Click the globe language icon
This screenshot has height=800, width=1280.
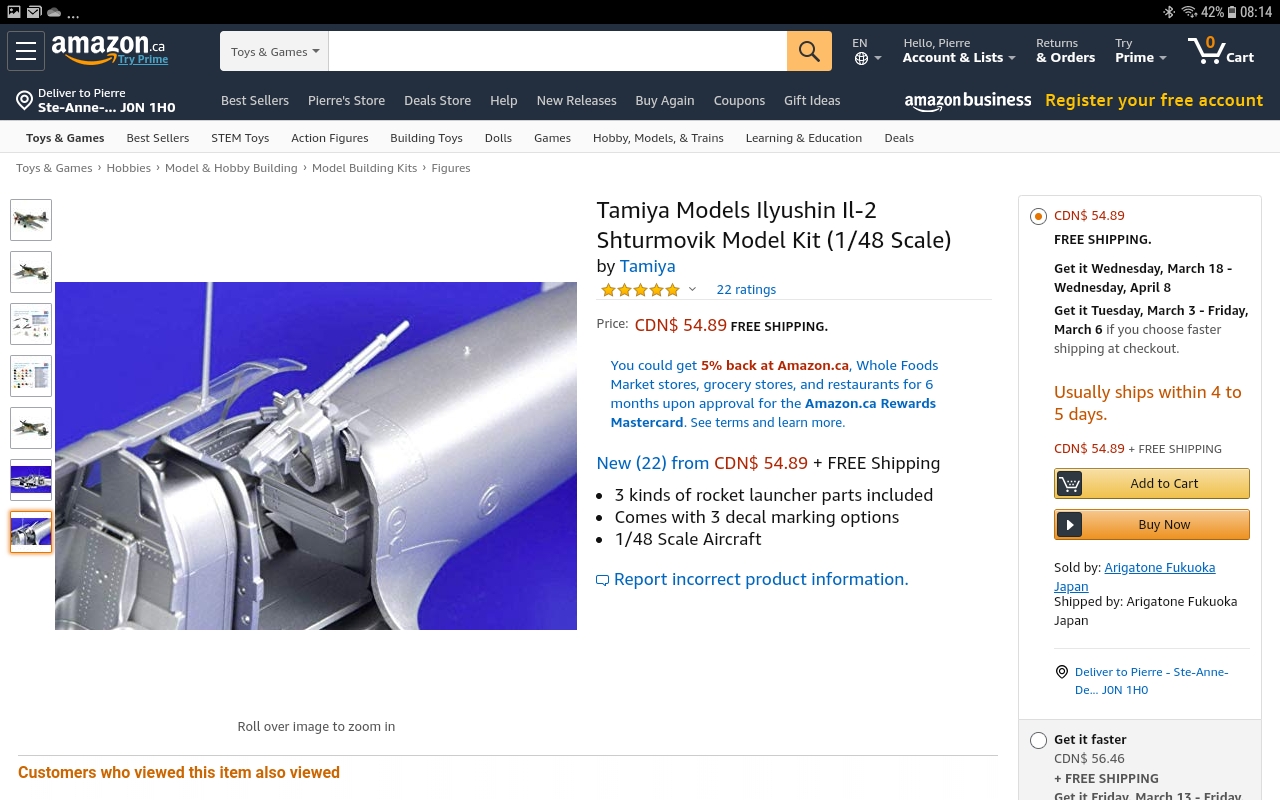pos(861,59)
